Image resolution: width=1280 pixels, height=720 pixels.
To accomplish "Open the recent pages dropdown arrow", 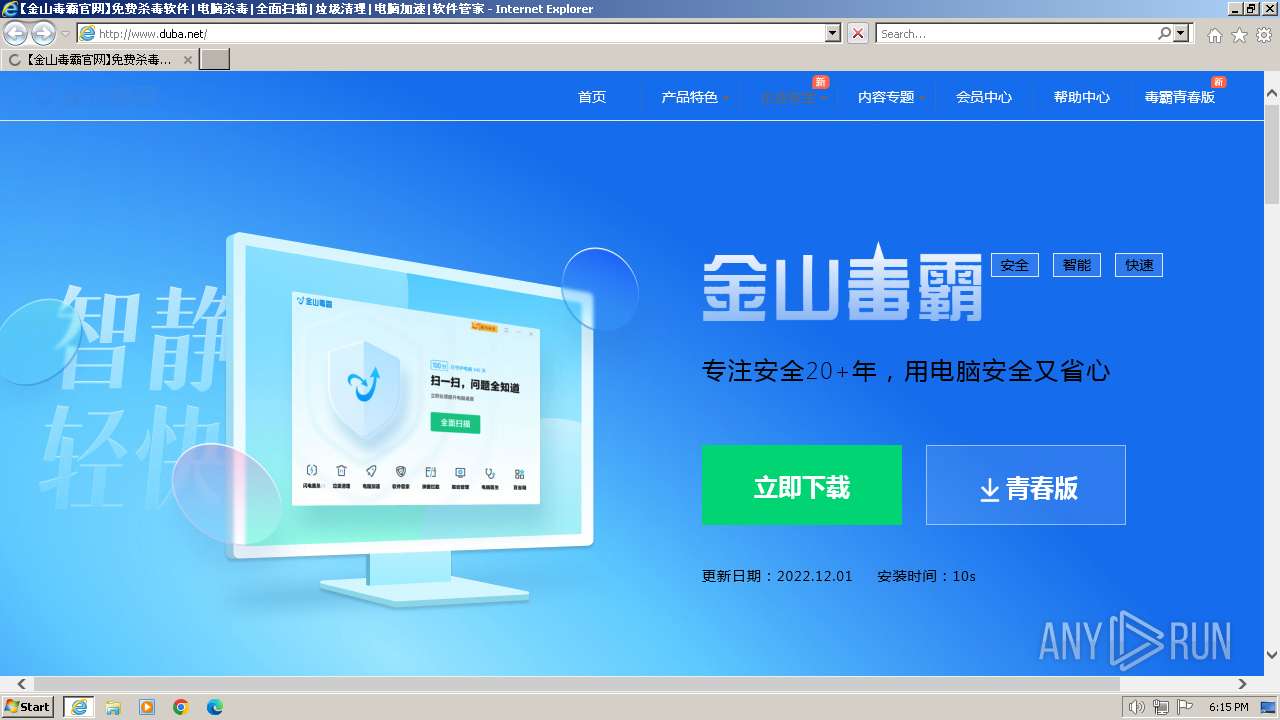I will coord(65,34).
